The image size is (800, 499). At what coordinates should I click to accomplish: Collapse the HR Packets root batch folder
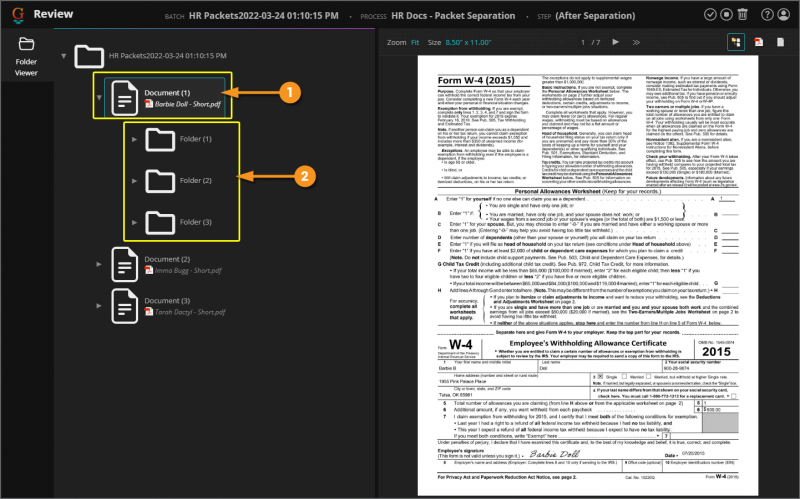click(x=64, y=56)
